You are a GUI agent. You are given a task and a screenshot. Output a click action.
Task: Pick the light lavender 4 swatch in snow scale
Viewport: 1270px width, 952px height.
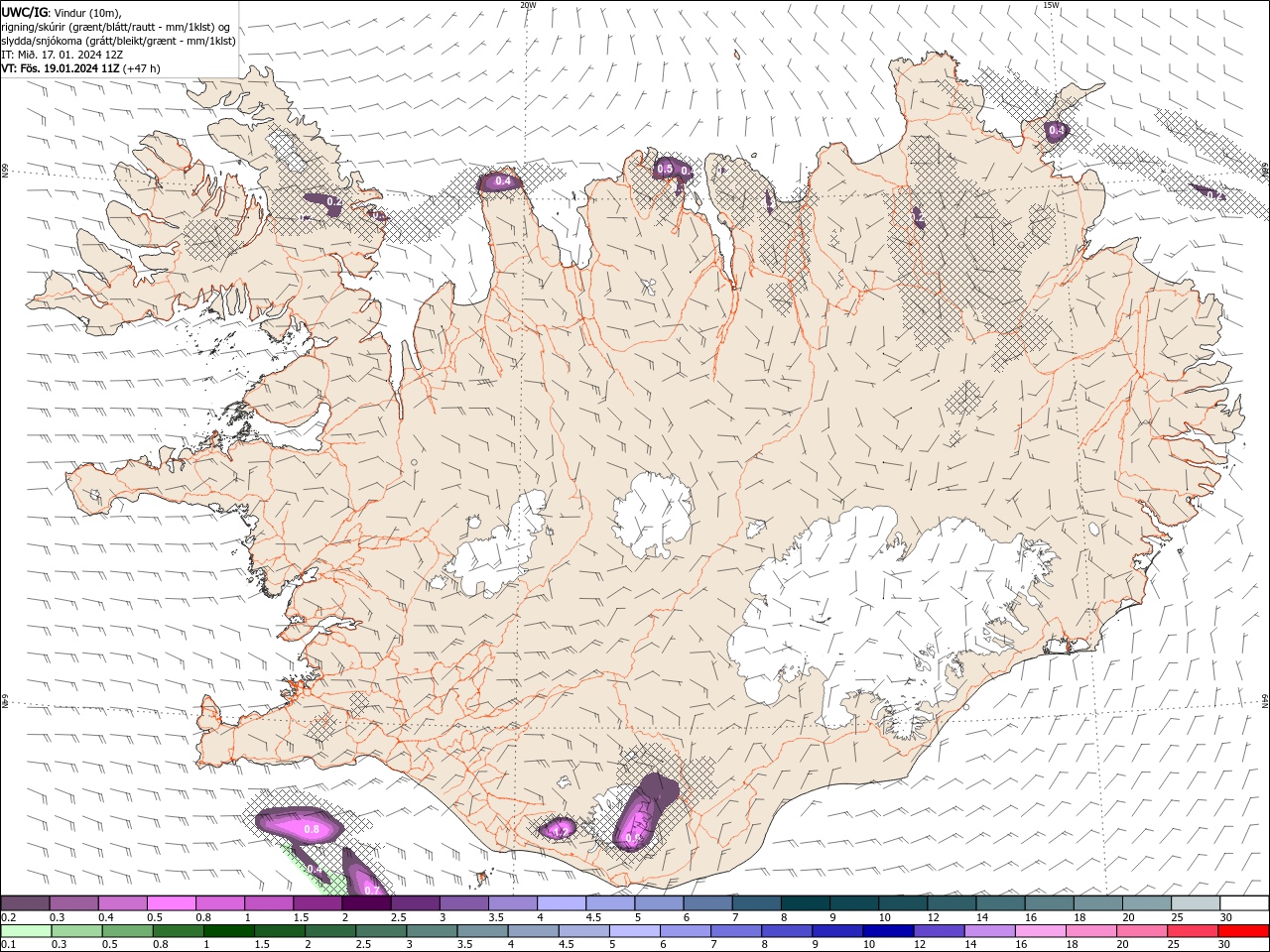[562, 903]
